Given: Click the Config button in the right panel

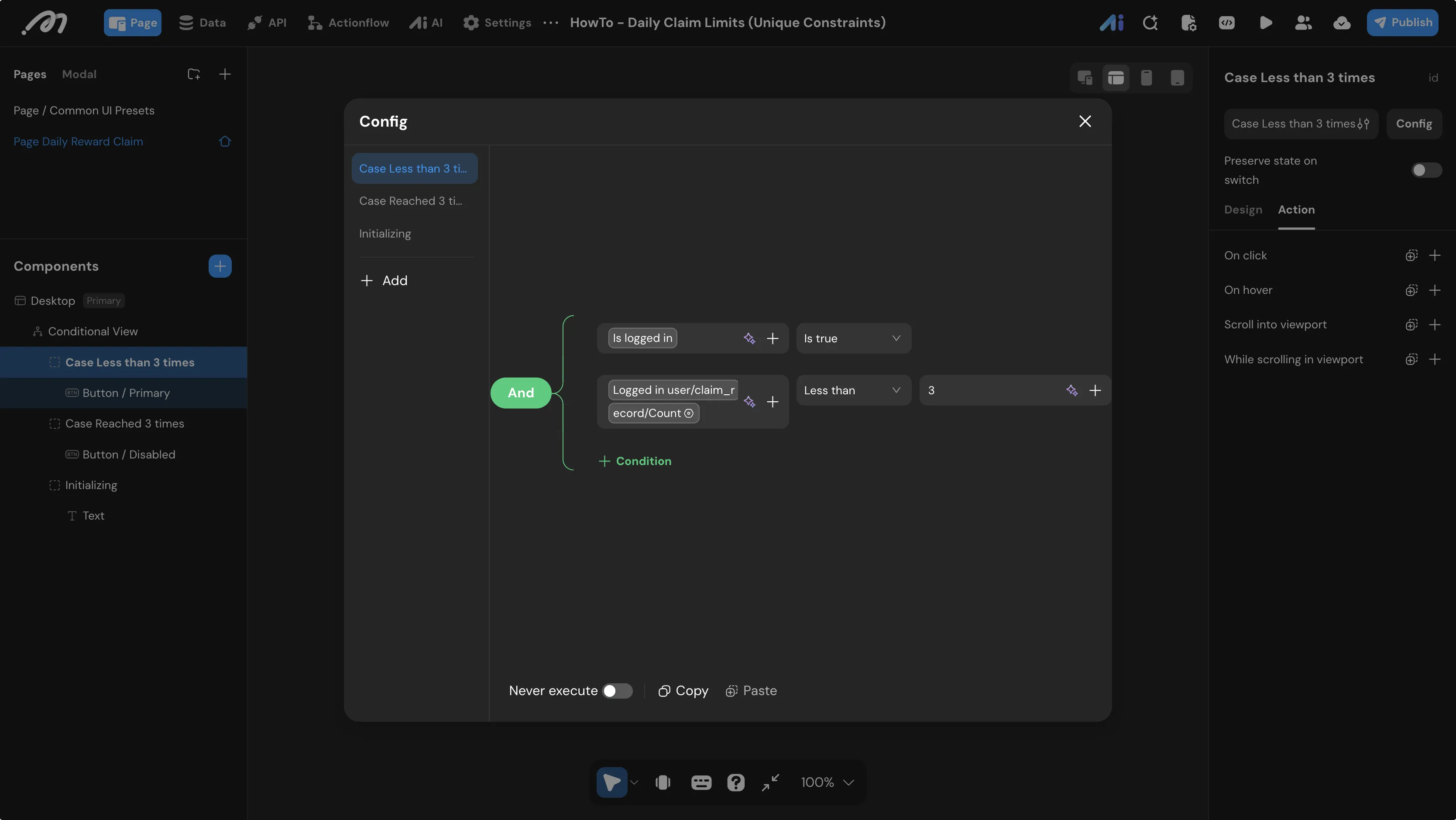Looking at the screenshot, I should coord(1414,124).
